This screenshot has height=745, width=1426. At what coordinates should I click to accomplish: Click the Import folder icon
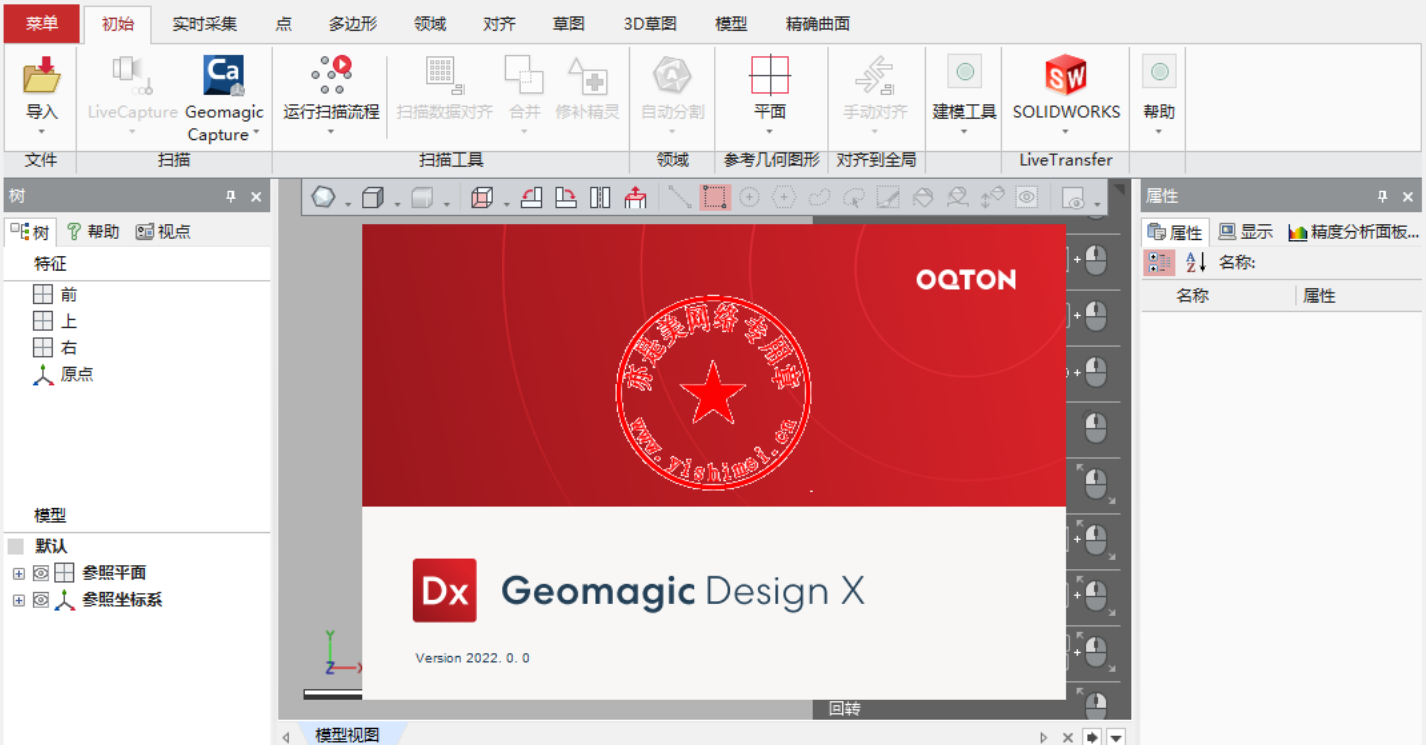[42, 76]
